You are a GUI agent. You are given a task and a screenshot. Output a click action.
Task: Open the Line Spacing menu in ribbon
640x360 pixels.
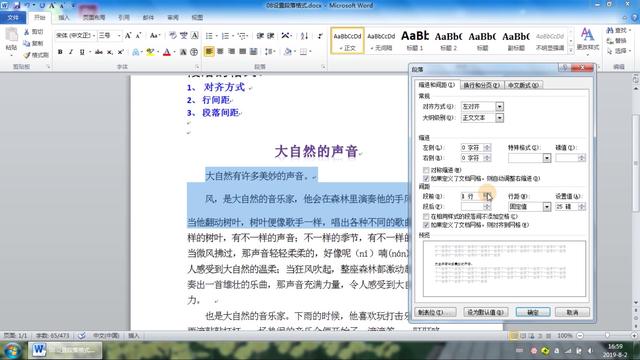coord(270,51)
